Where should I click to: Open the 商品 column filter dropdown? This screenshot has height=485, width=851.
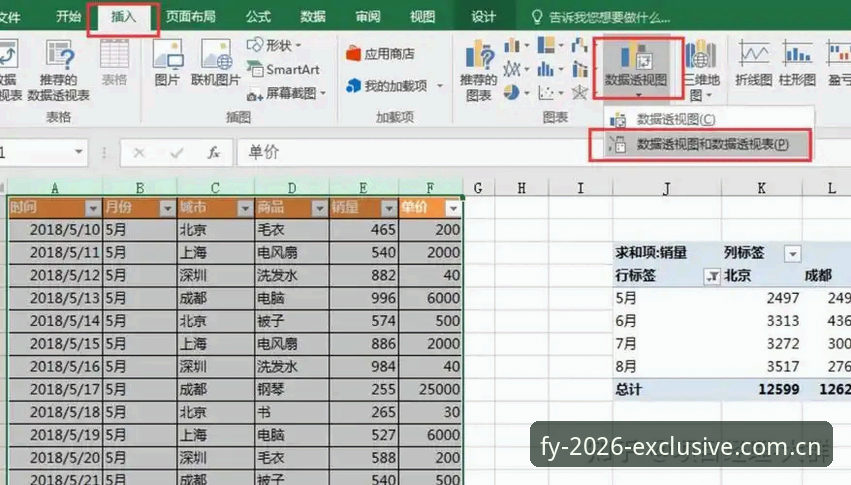(x=320, y=208)
